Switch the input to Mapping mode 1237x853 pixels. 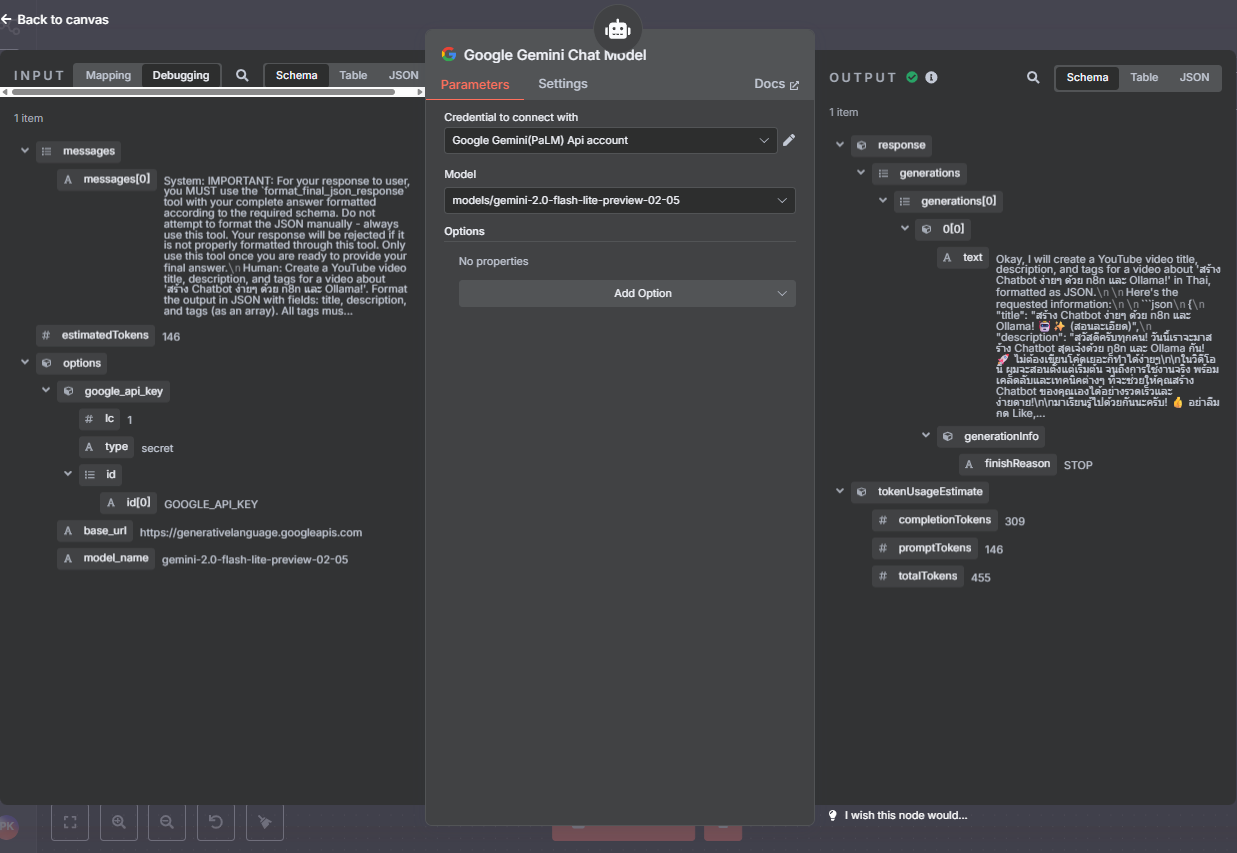click(x=108, y=75)
